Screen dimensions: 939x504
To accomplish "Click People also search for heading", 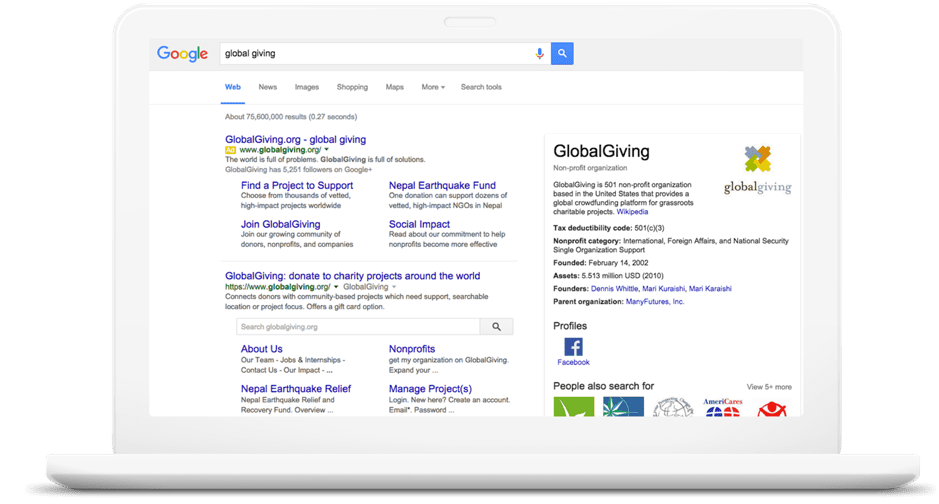I will pos(604,386).
